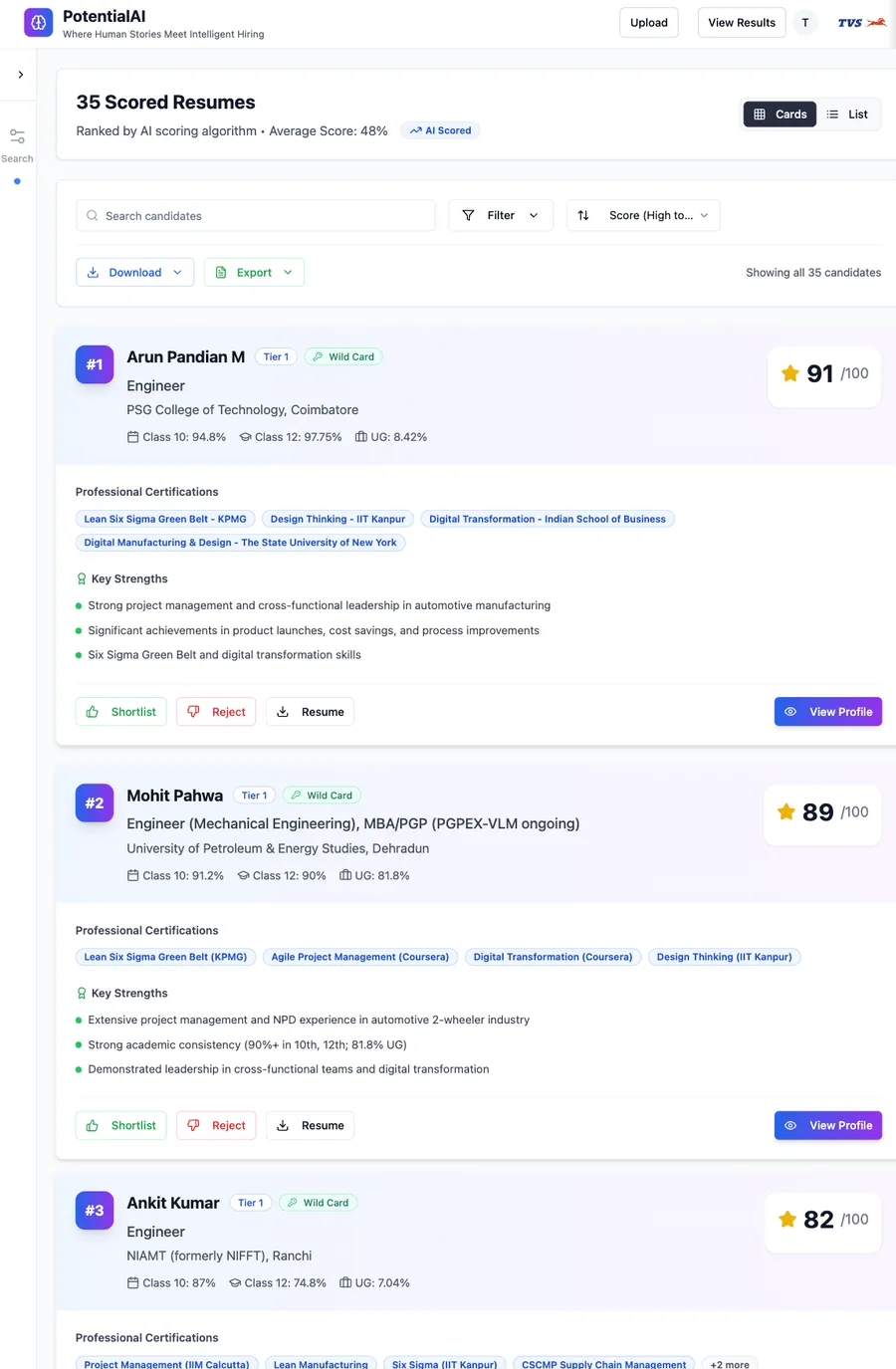This screenshot has height=1369, width=896.
Task: Expand the sidebar with the chevron arrow
Action: tap(20, 75)
